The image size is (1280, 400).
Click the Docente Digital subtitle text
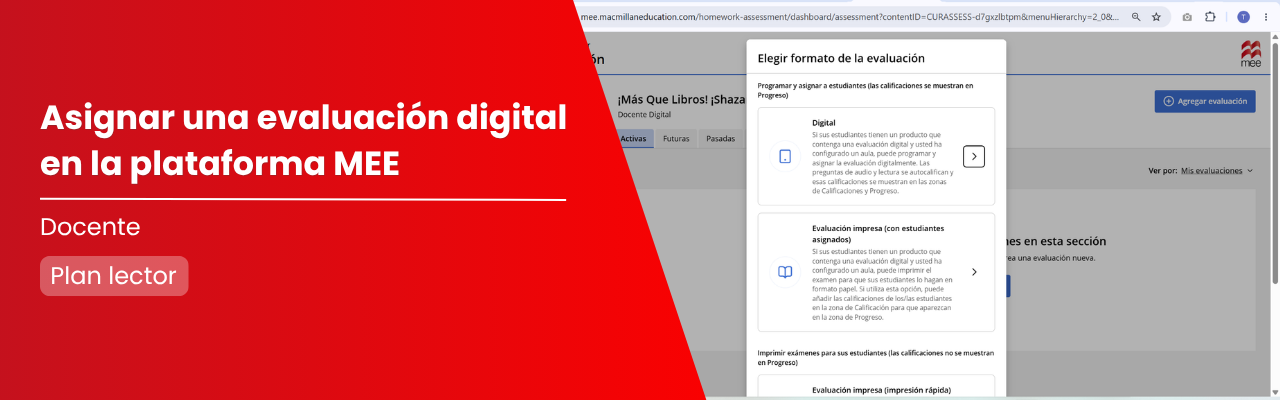tap(645, 115)
